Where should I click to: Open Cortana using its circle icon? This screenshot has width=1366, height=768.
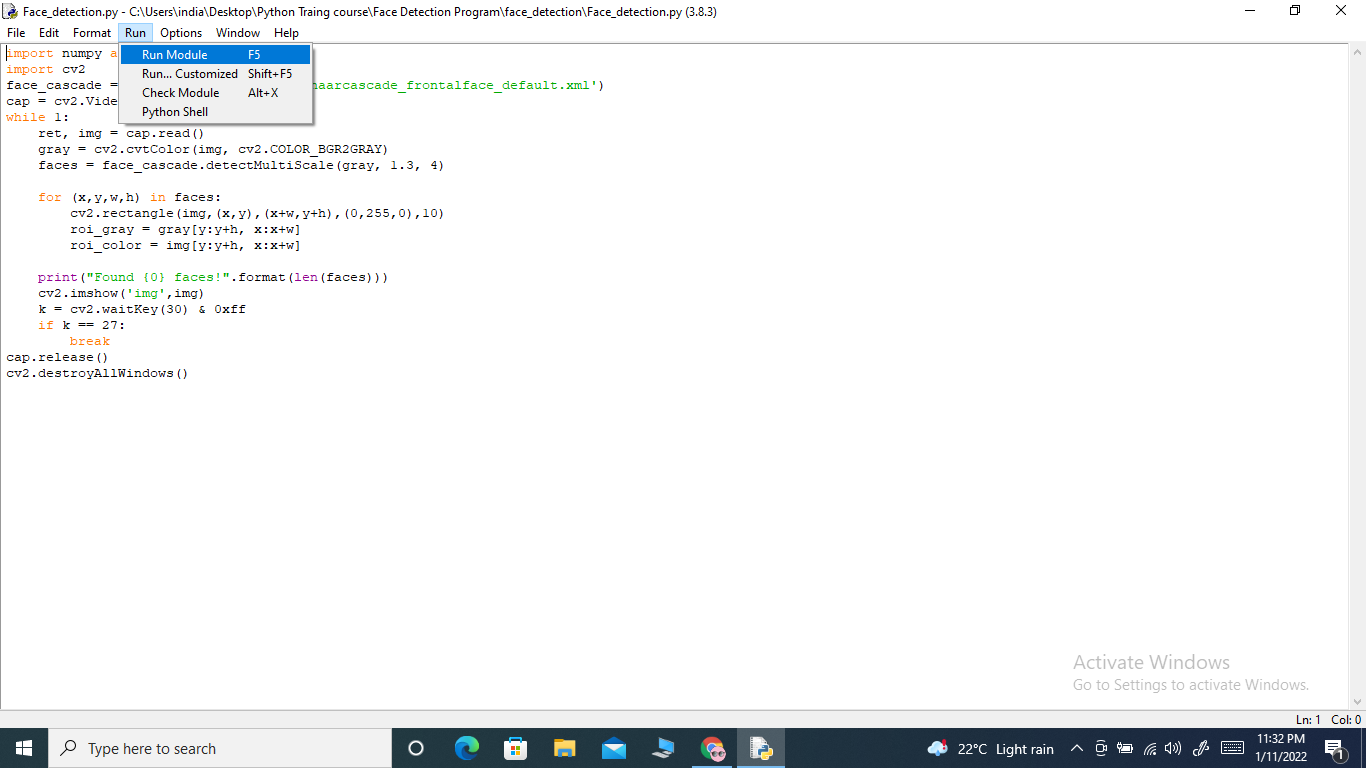pyautogui.click(x=417, y=748)
